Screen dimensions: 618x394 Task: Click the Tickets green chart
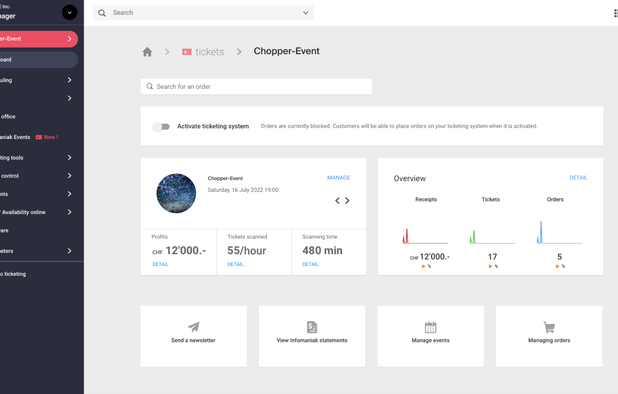pos(492,236)
